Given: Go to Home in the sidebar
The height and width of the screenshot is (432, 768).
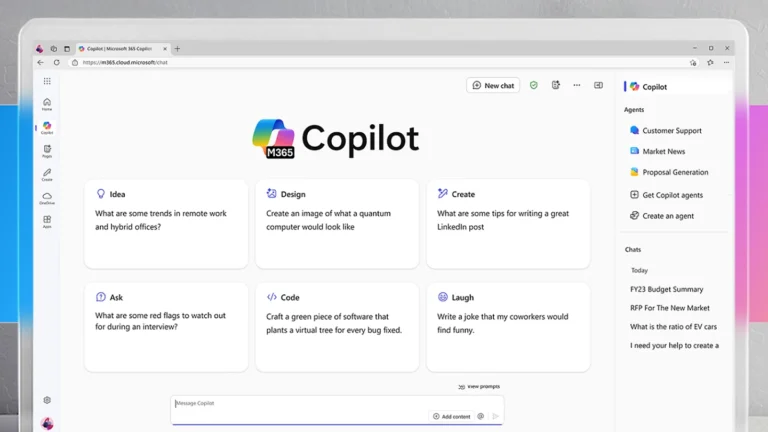Looking at the screenshot, I should click(x=47, y=104).
